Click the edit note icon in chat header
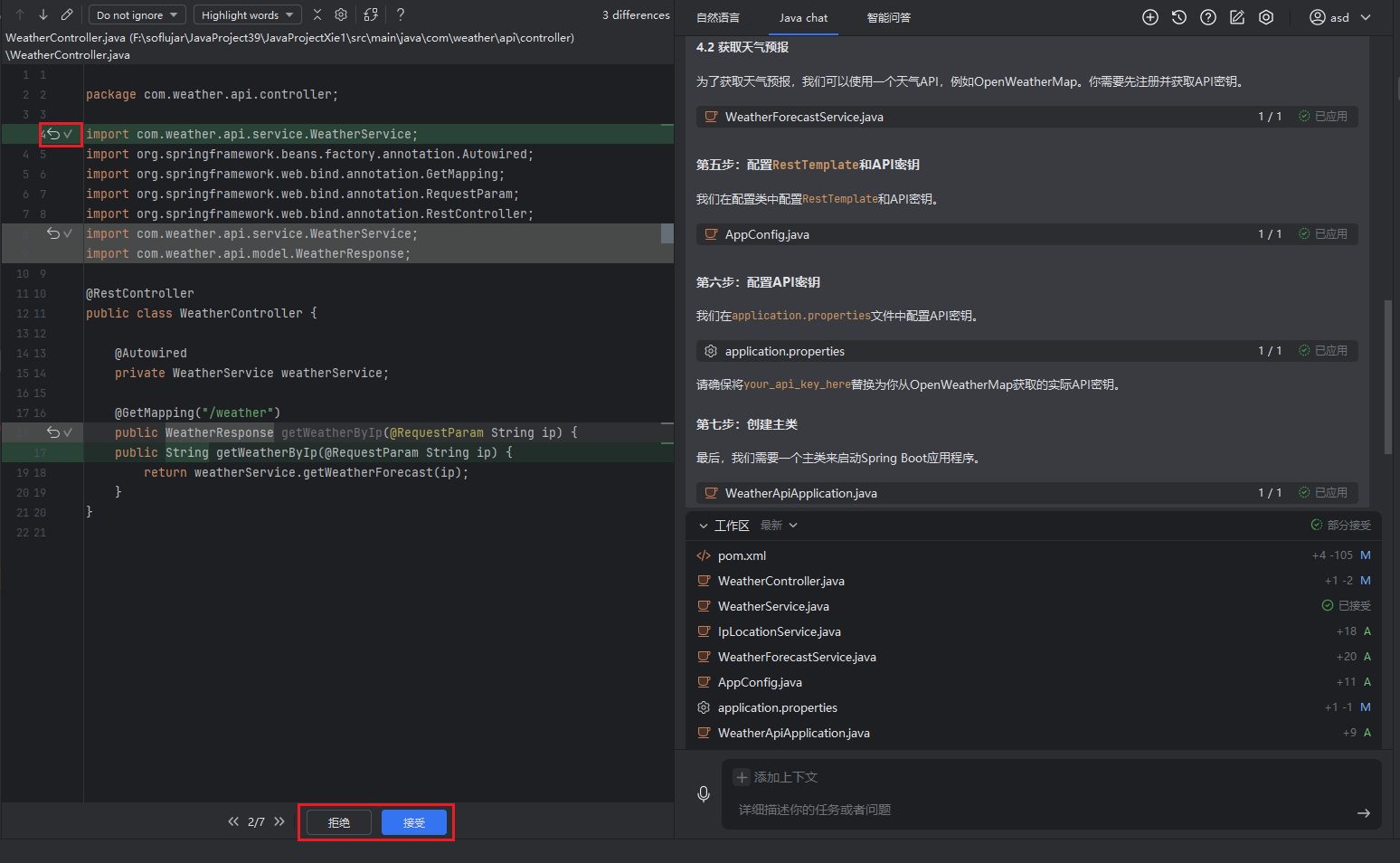Screen dimensions: 1400x863 (x=1237, y=17)
